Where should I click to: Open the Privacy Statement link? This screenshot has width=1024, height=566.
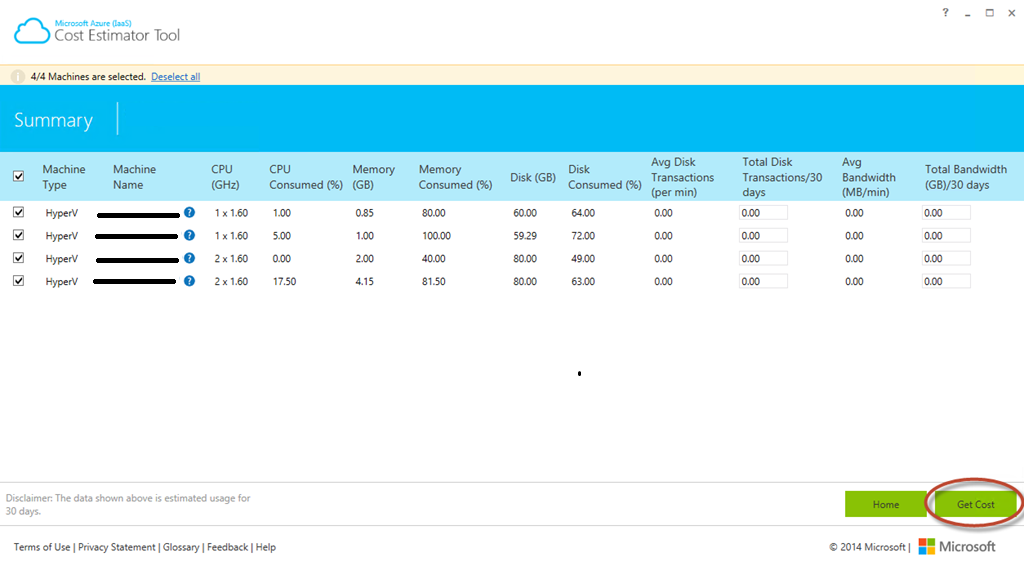point(116,547)
